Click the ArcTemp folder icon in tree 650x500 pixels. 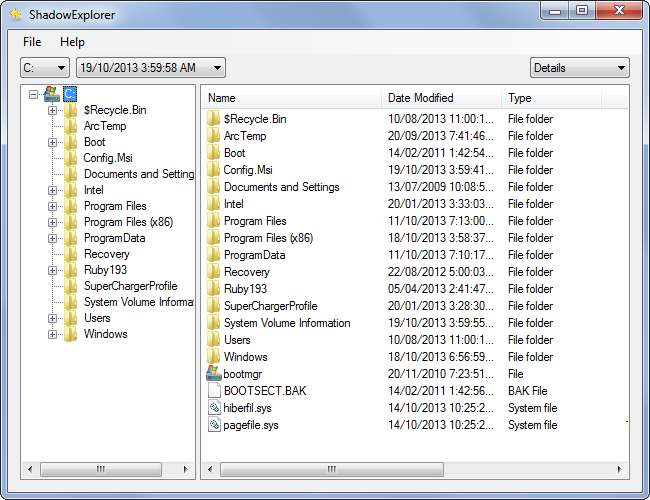click(71, 126)
